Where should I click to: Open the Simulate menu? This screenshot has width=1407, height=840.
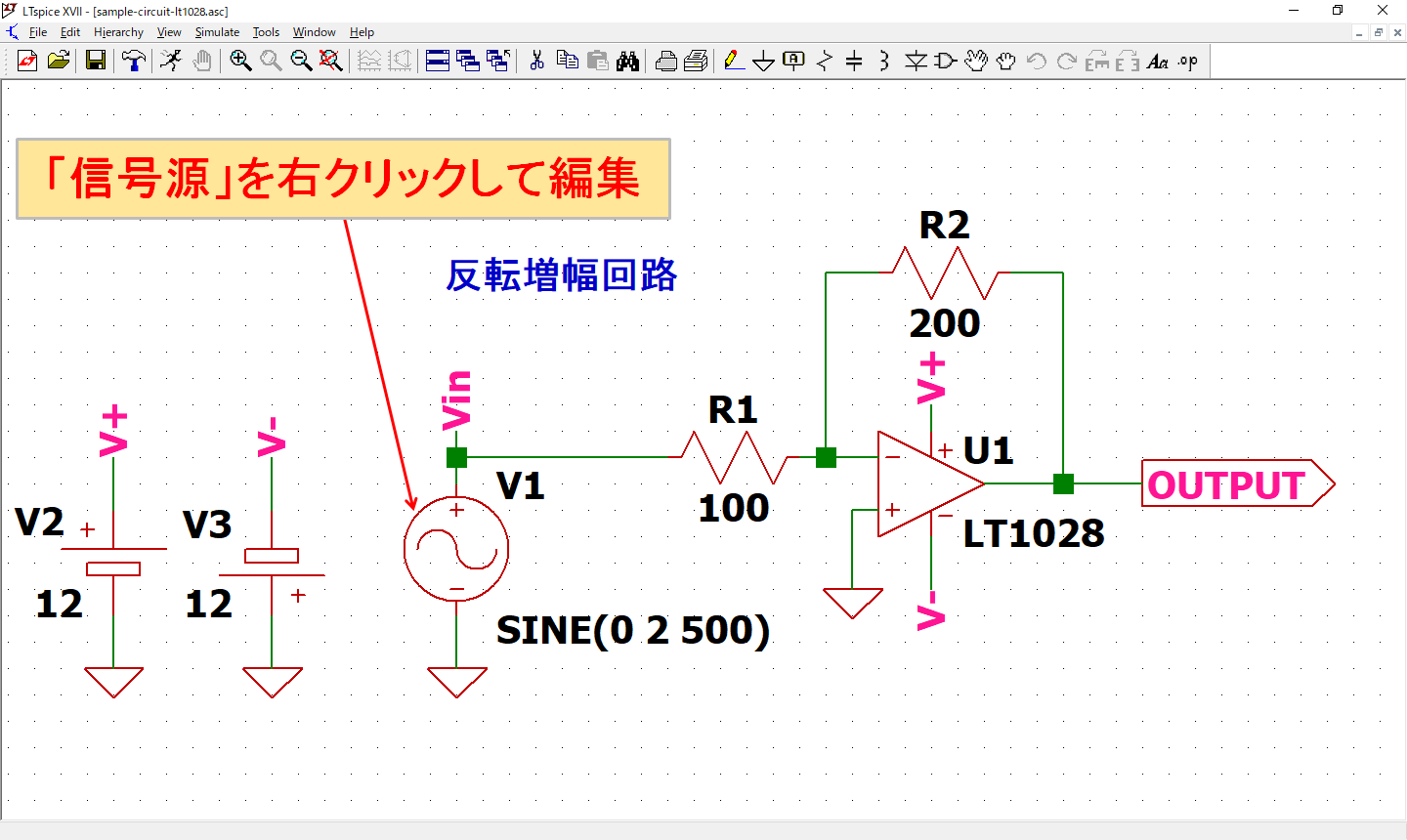(x=216, y=32)
